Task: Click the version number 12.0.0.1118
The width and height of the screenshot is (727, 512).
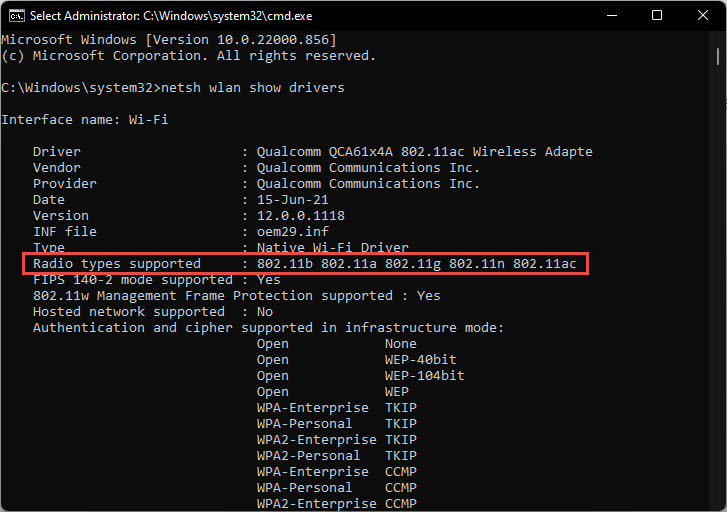Action: (x=300, y=216)
